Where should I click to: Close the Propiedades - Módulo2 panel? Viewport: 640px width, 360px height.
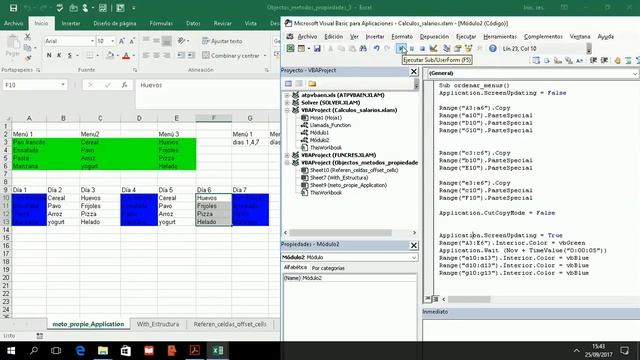point(413,245)
